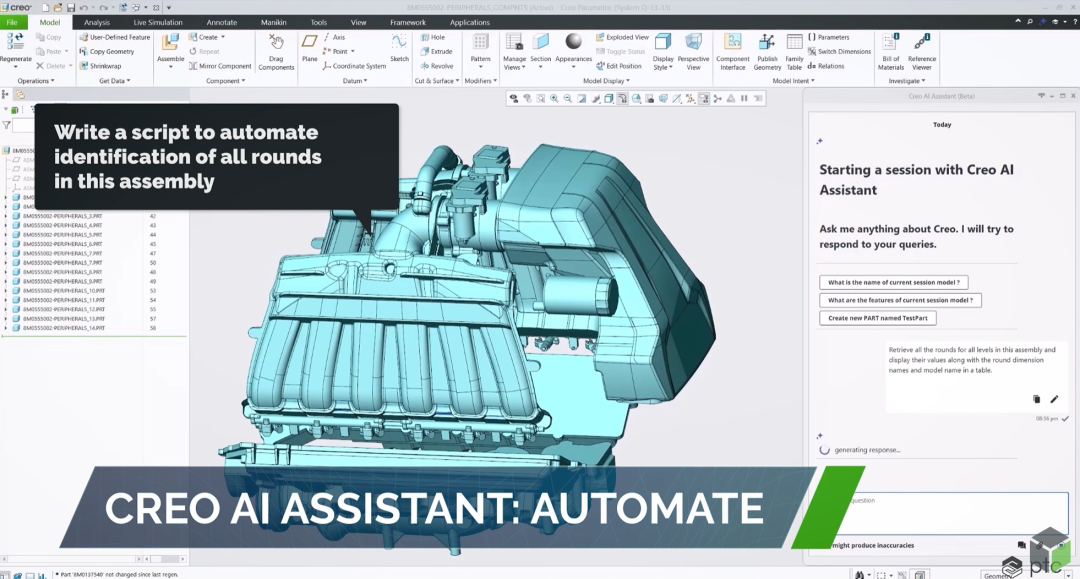1080x579 pixels.
Task: Click 'What are the features of current session model ?'
Action: coord(900,300)
